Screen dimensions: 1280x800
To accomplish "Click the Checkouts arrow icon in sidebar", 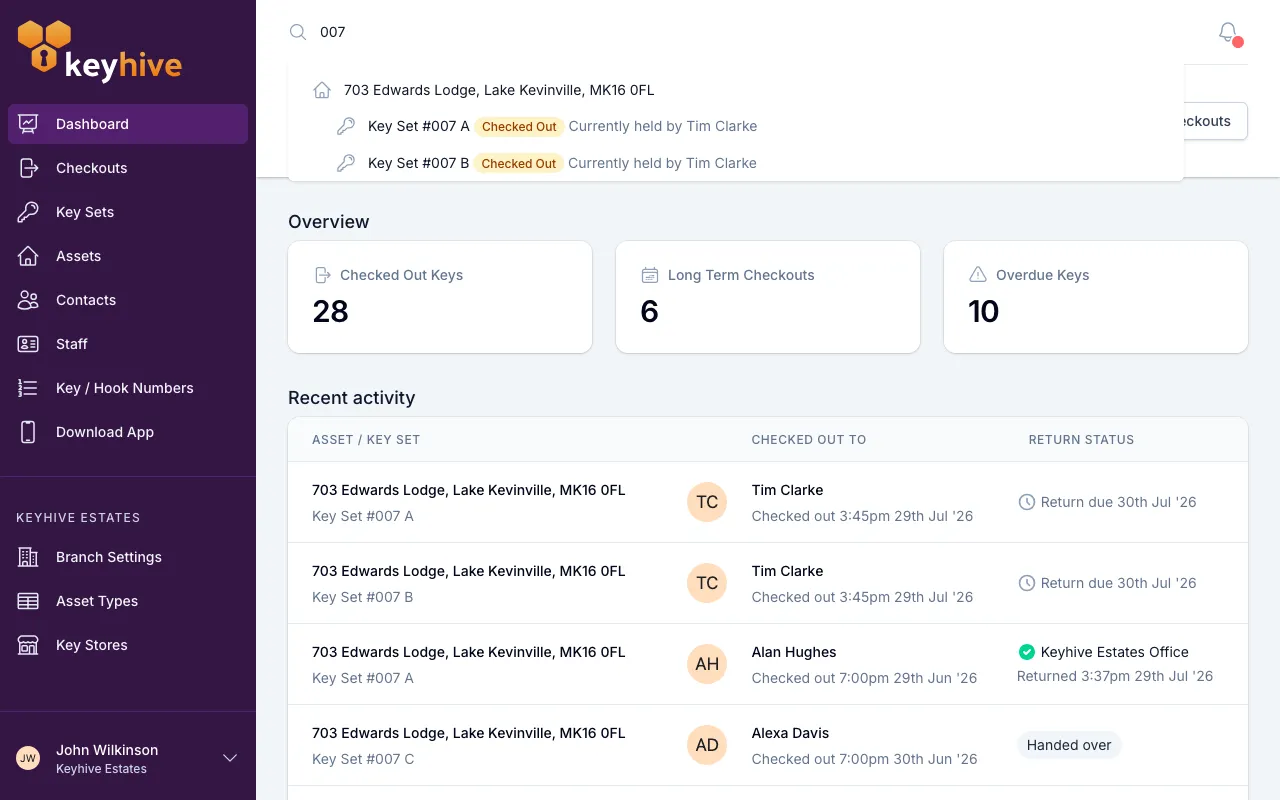I will coord(28,168).
